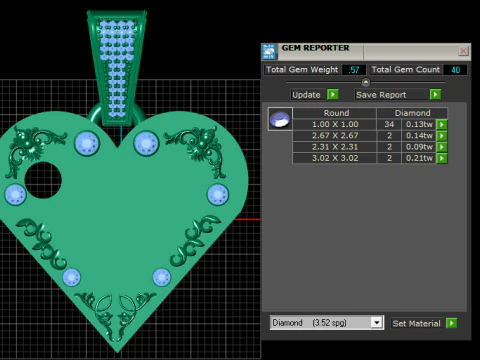The width and height of the screenshot is (480, 360).
Task: Click the 0.09tw weight cell
Action: pos(419,147)
